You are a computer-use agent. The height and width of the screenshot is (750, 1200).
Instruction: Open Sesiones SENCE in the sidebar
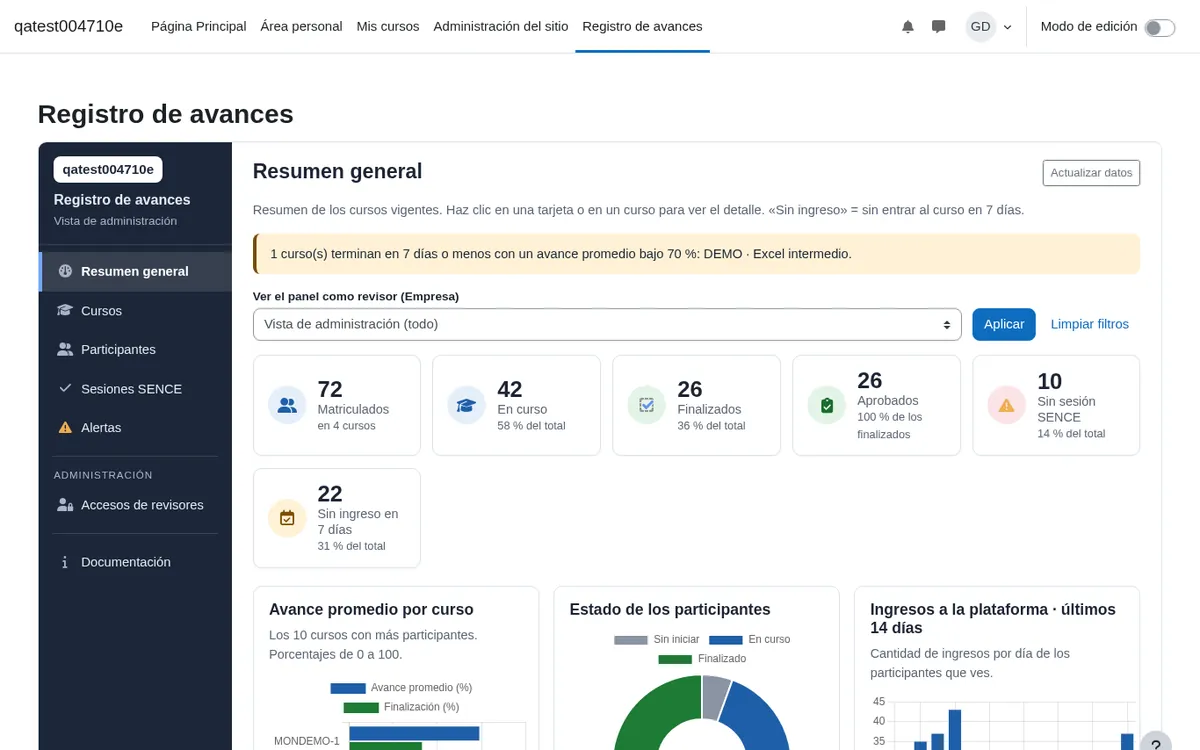pos(135,388)
